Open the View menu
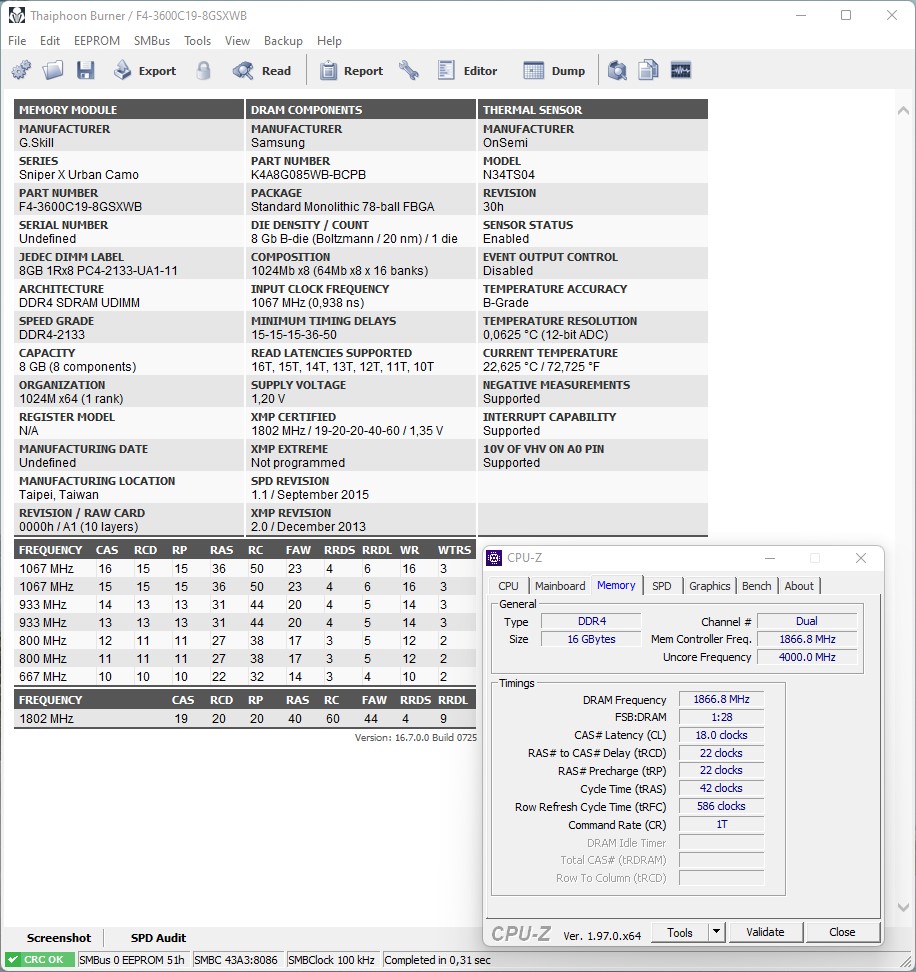This screenshot has height=972, width=916. tap(237, 41)
